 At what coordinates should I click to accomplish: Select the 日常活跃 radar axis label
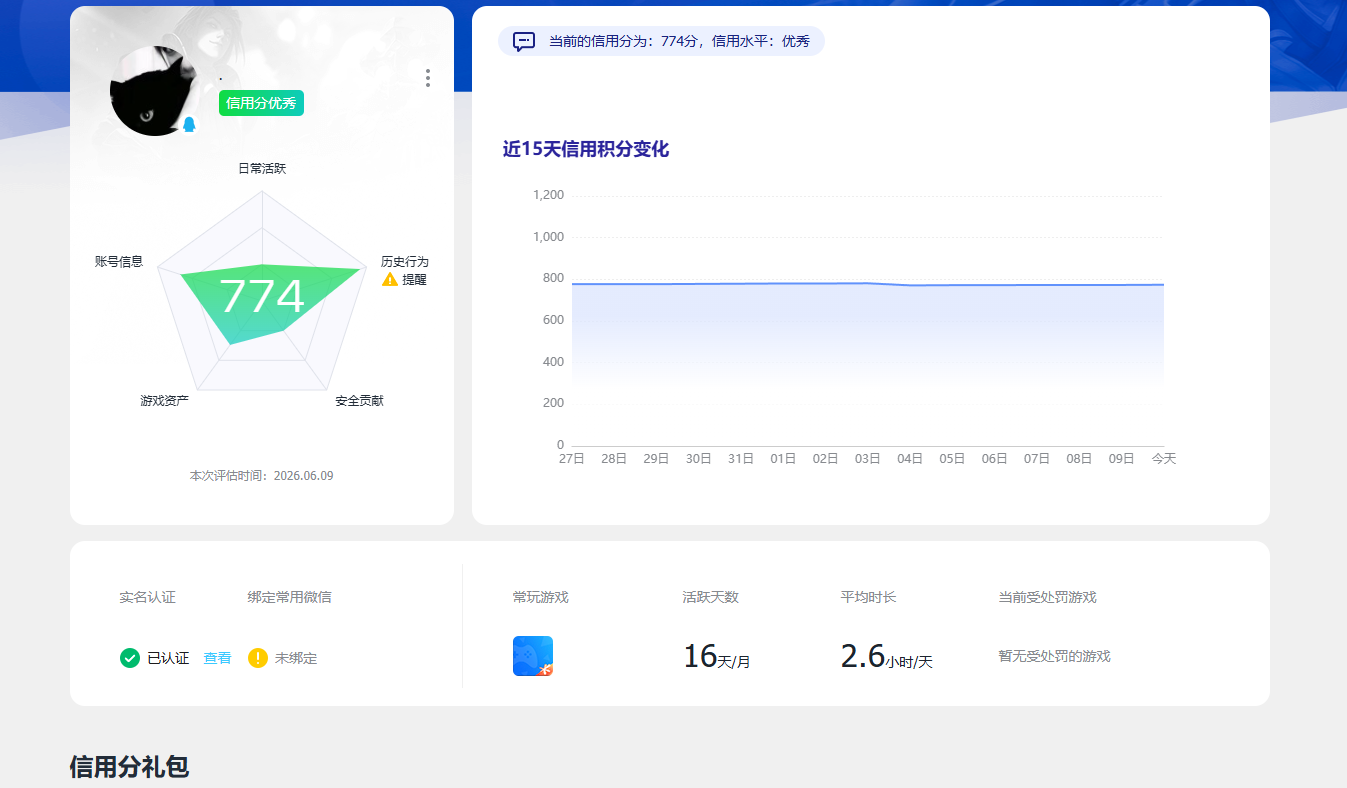pos(262,169)
